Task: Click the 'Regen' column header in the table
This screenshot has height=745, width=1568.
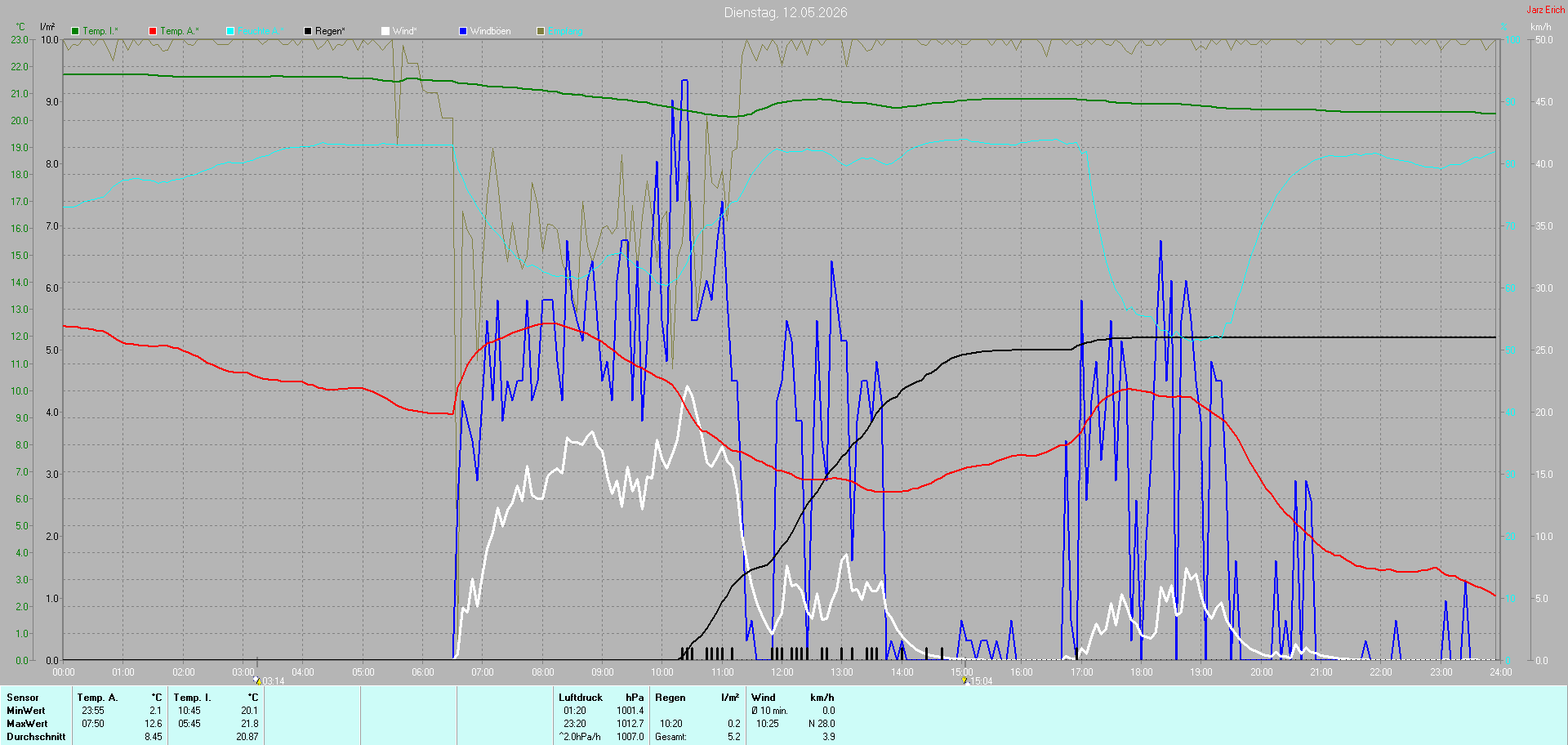Action: (x=670, y=698)
